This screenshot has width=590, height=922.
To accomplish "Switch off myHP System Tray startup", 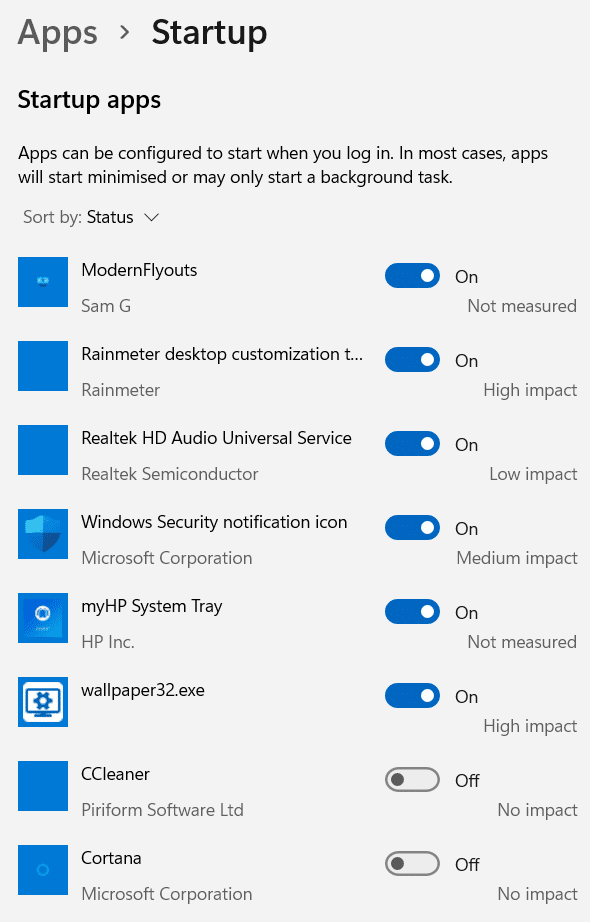I will [412, 612].
